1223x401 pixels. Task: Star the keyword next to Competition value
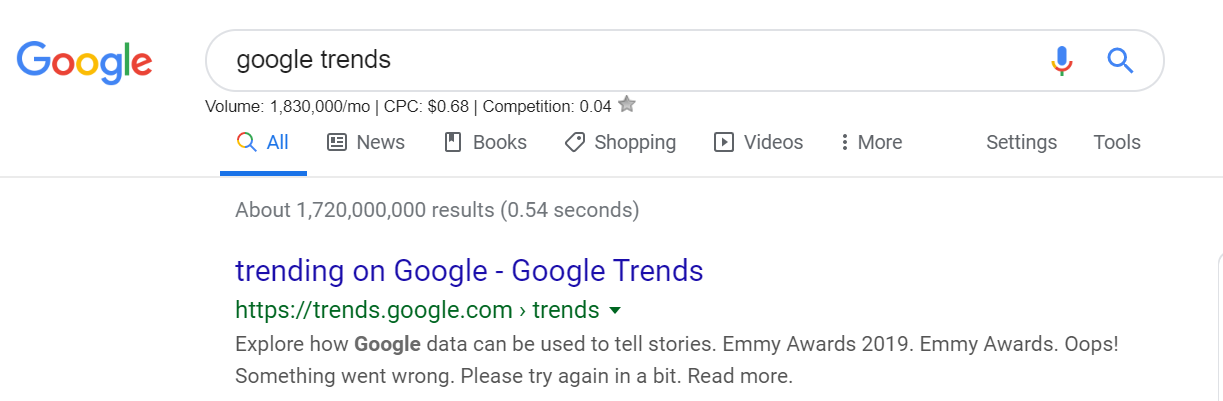coord(627,104)
